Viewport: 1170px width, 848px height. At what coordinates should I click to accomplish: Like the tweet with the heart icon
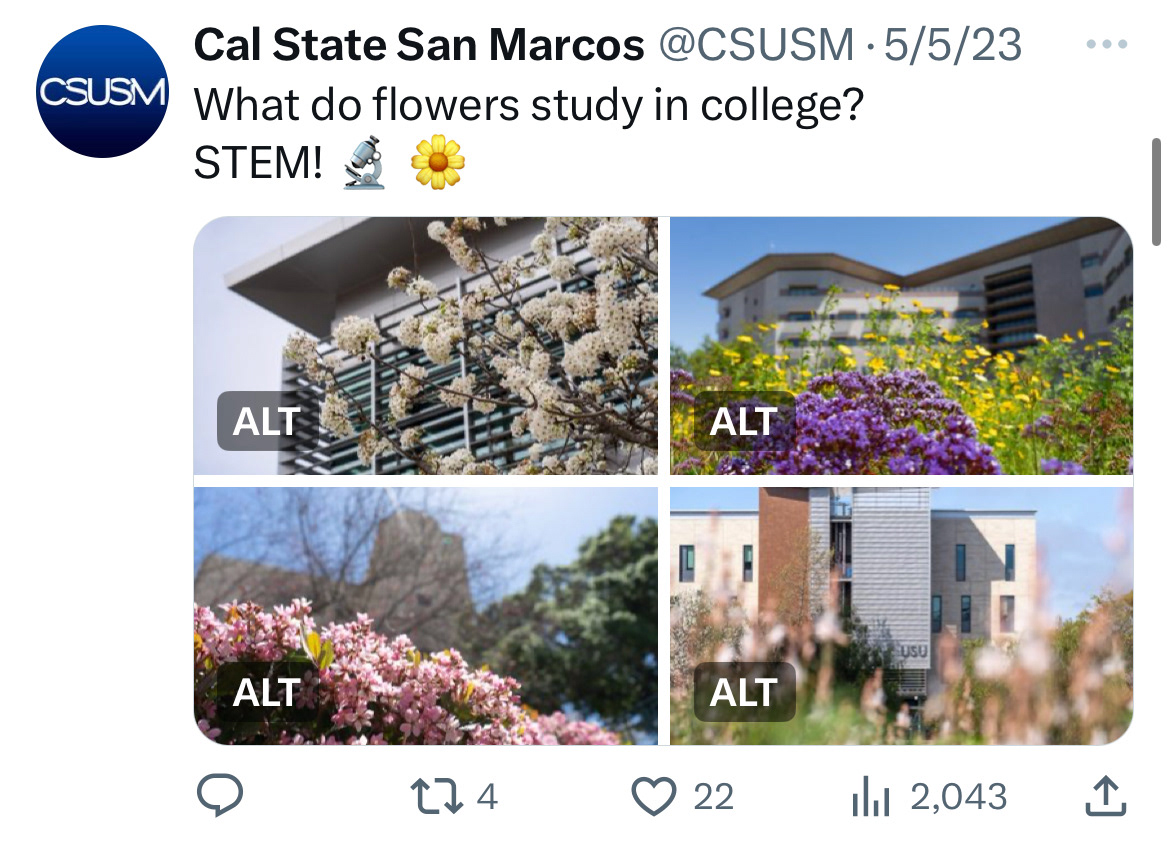655,796
